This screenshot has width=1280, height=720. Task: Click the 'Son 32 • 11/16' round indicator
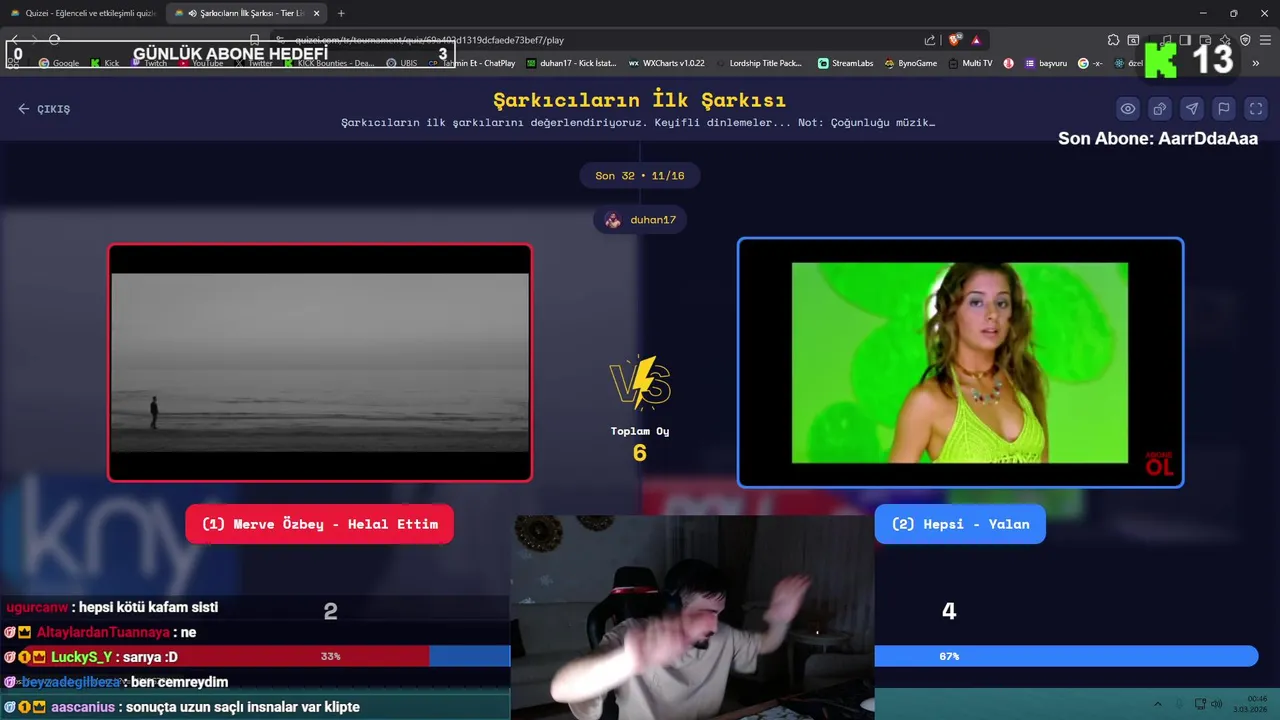tap(640, 176)
